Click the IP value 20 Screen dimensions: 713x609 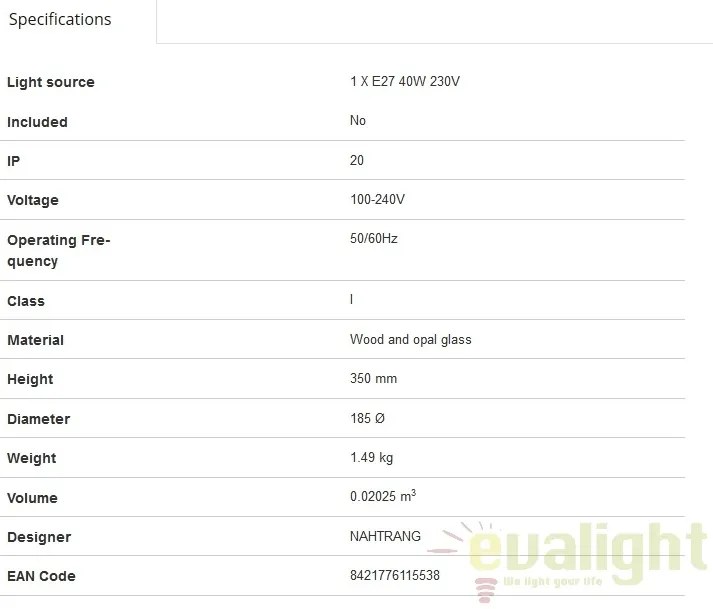pyautogui.click(x=356, y=160)
